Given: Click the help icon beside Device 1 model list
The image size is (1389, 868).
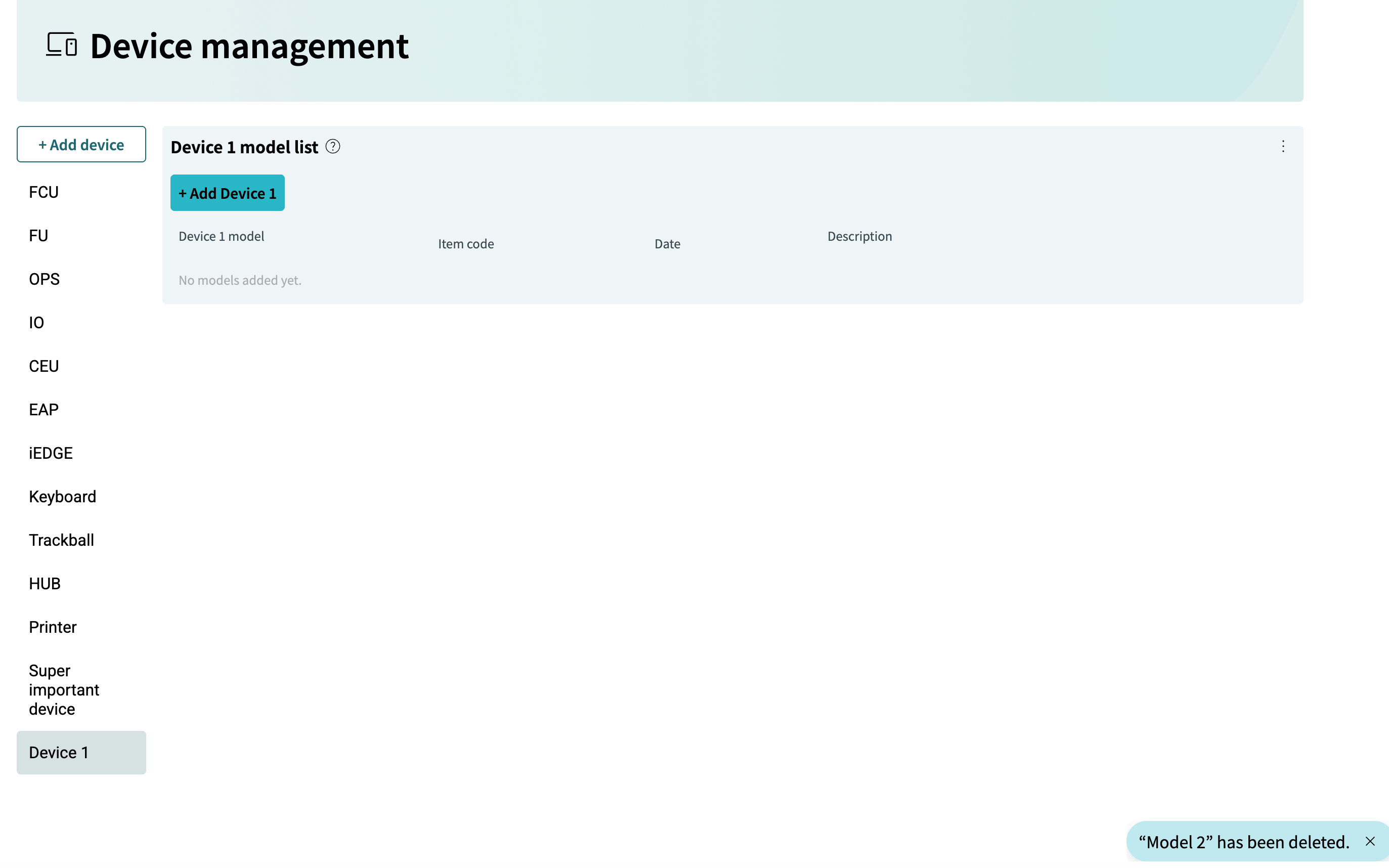Looking at the screenshot, I should coord(333,146).
